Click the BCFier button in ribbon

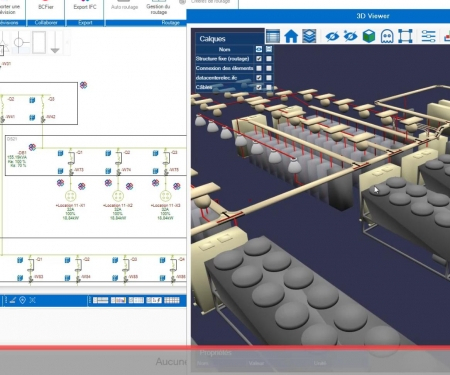tap(46, 7)
